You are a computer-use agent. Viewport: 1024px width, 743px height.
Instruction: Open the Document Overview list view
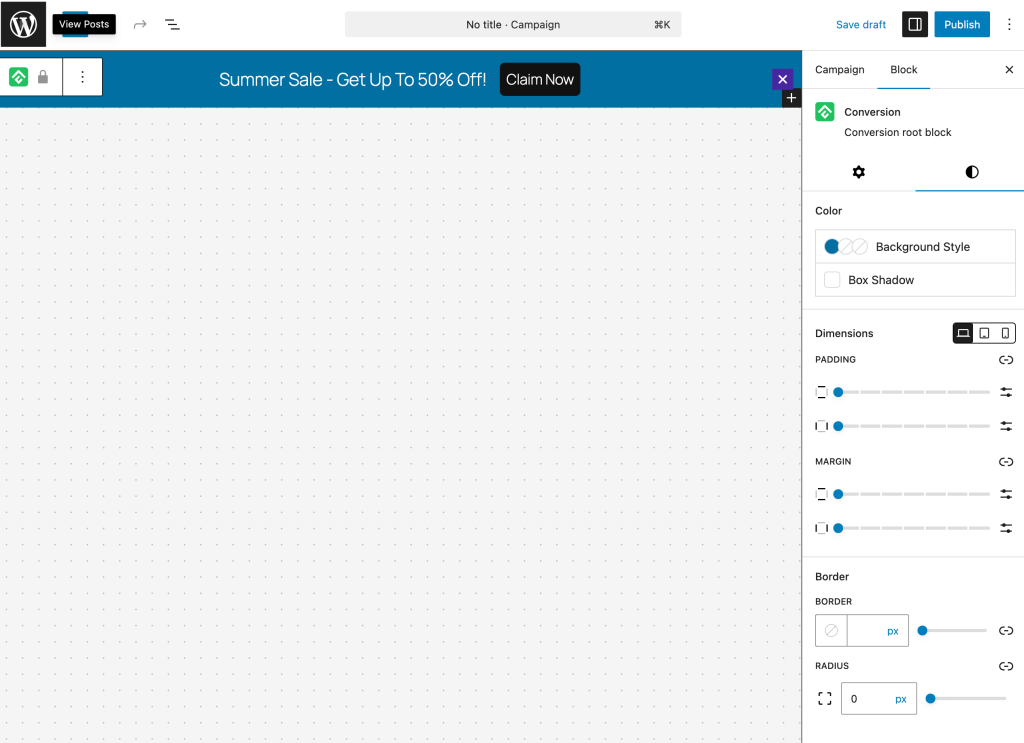click(x=172, y=24)
